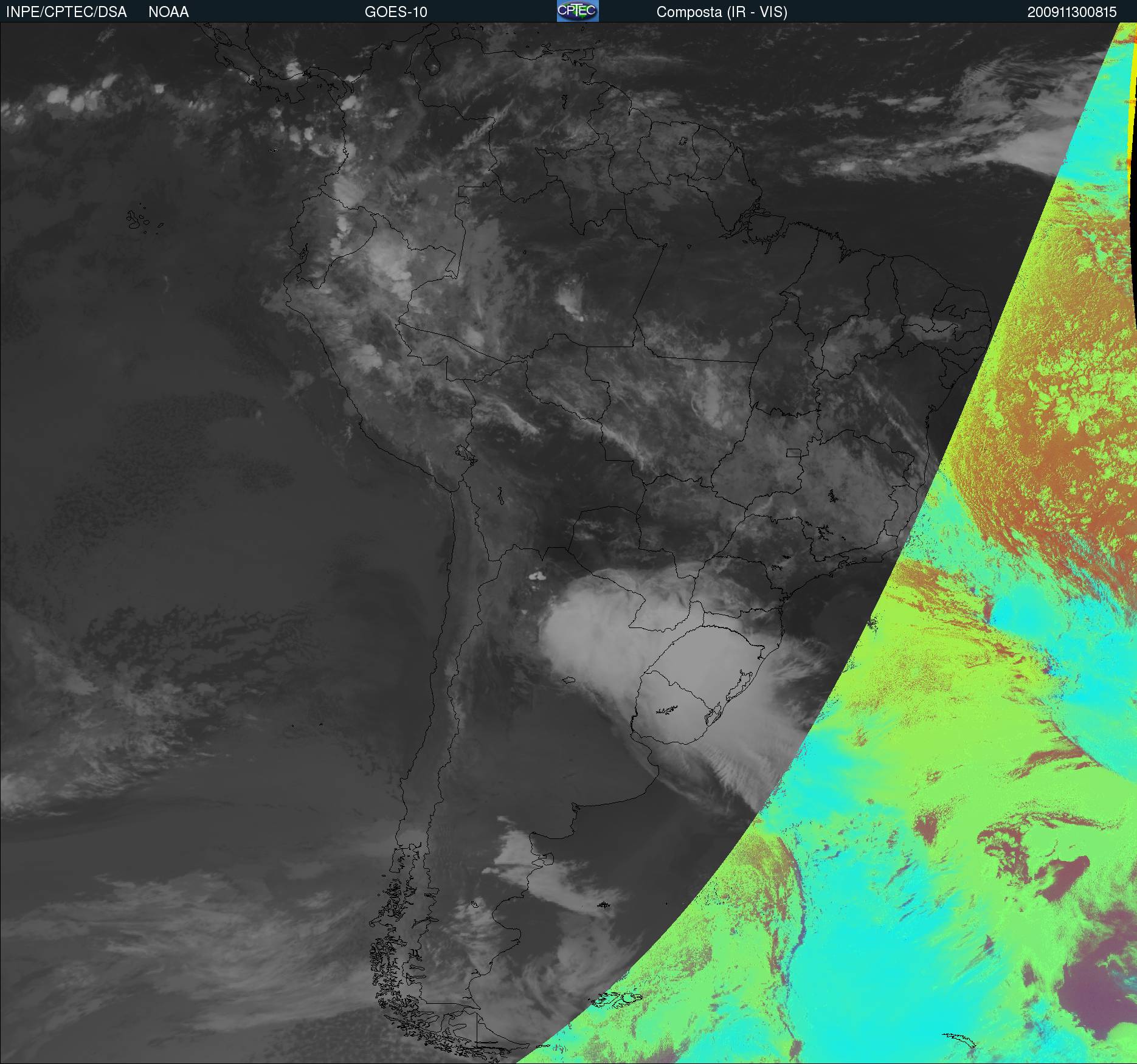Click the Composta (IR - VIS) title
Screen dimensions: 1137x1064
(x=722, y=12)
